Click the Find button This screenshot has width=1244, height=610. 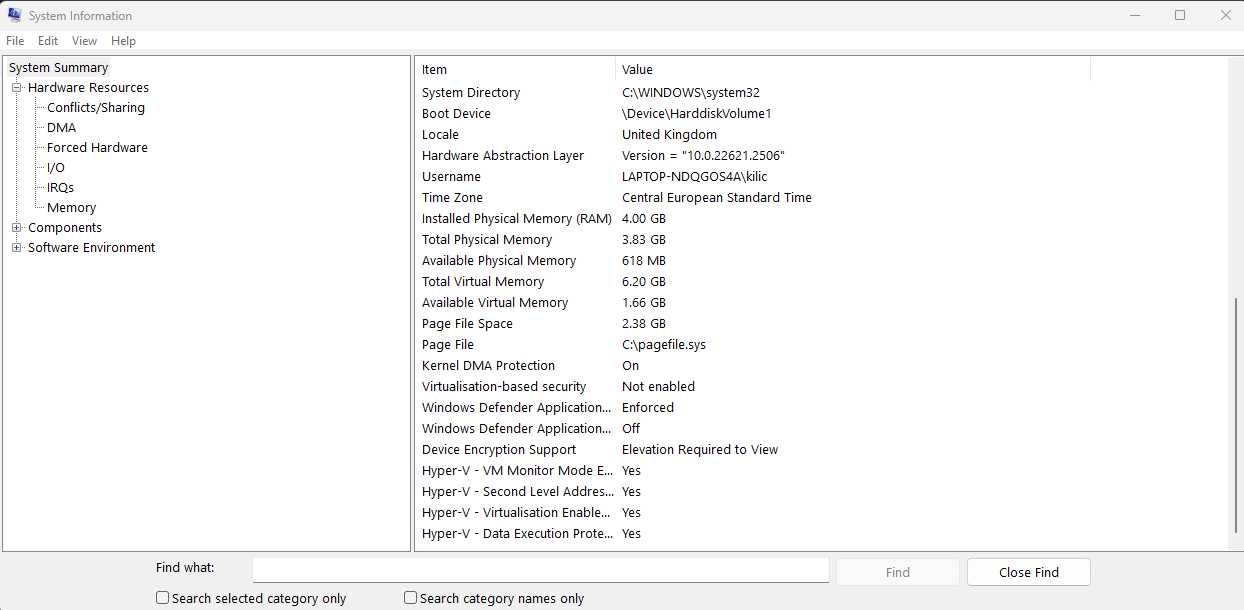pos(897,572)
